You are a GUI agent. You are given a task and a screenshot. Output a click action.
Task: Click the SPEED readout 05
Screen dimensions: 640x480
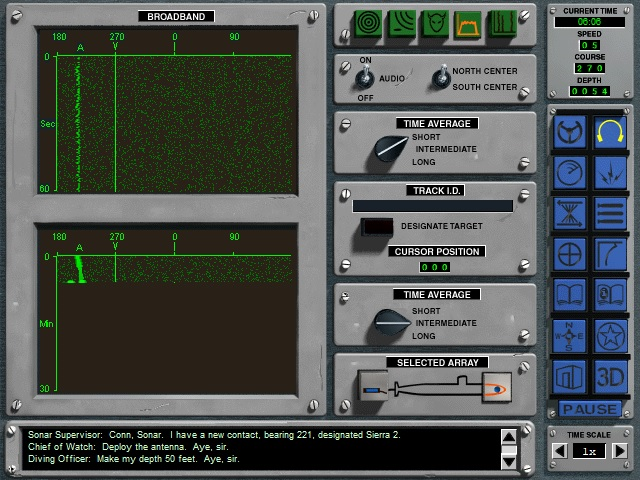[x=590, y=45]
